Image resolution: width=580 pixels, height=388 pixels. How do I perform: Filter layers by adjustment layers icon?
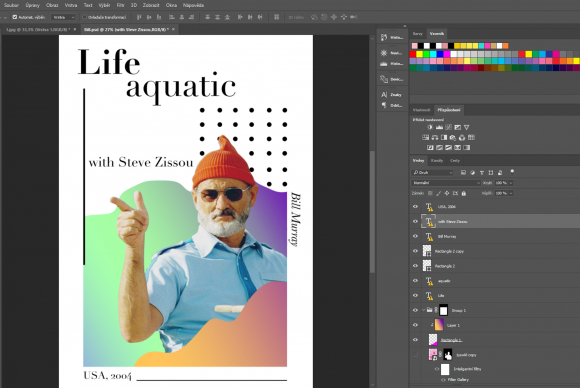point(472,173)
